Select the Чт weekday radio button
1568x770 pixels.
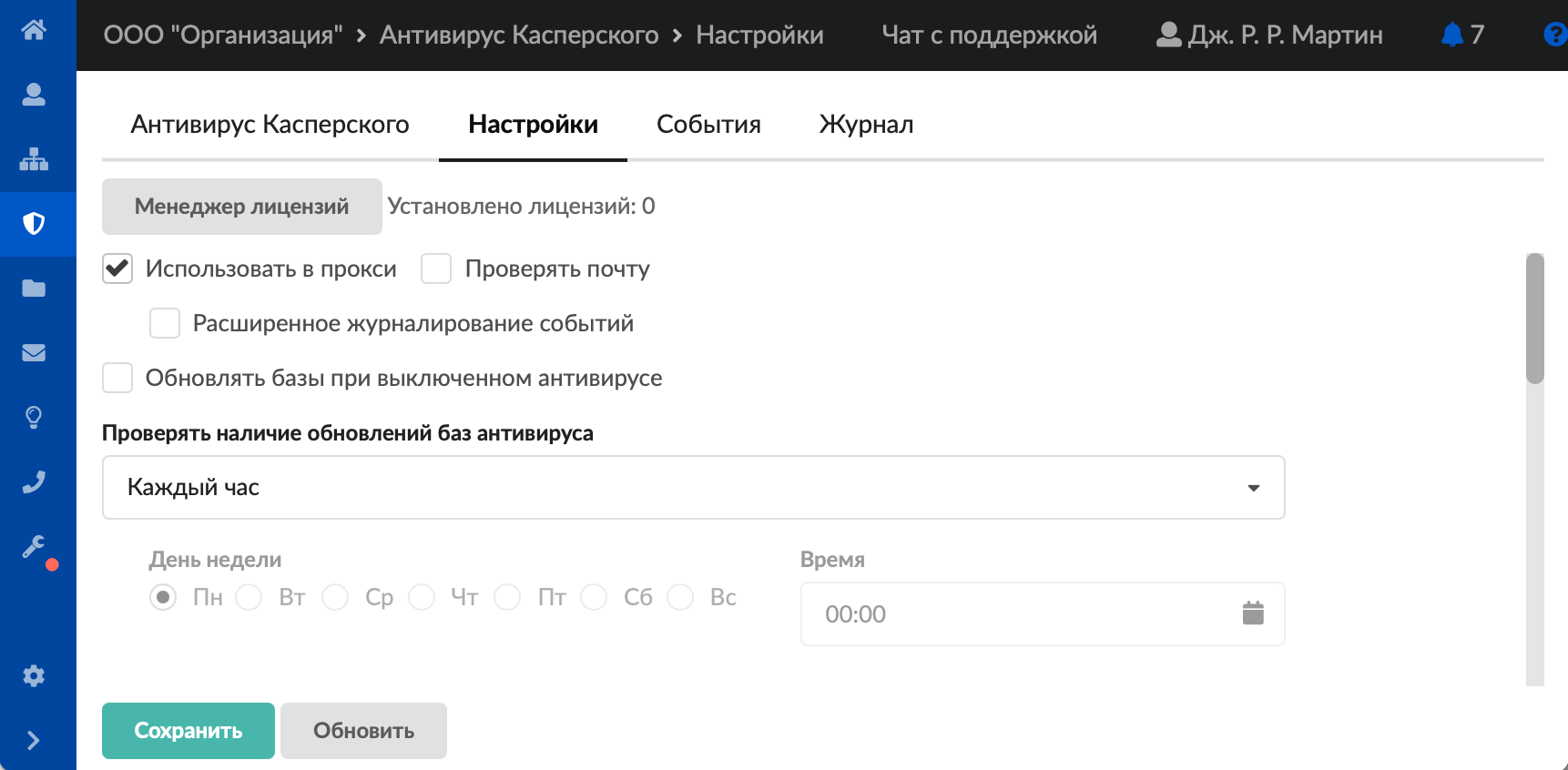click(x=422, y=597)
